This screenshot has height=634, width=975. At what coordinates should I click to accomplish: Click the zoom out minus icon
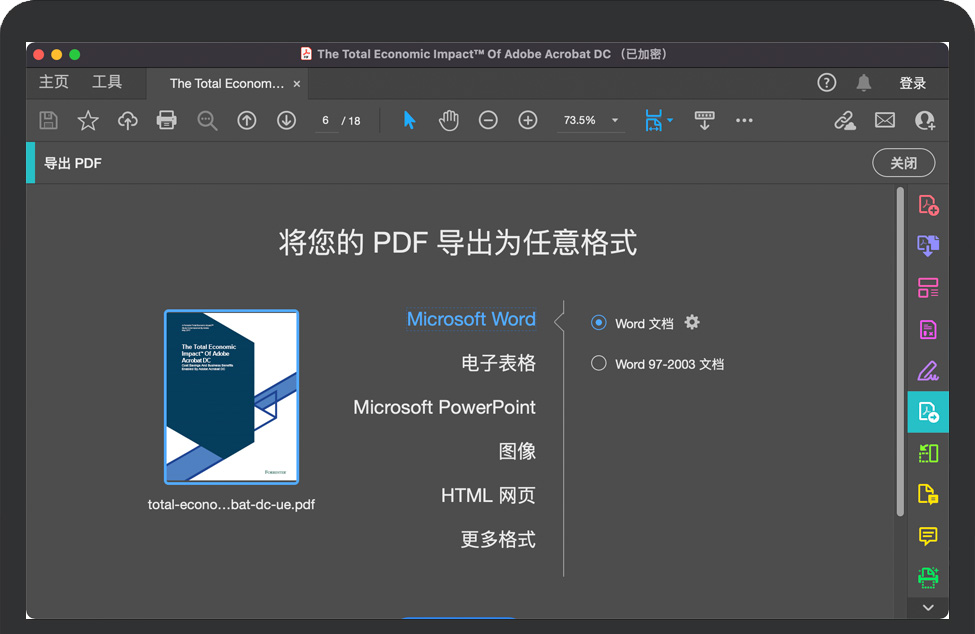(488, 120)
